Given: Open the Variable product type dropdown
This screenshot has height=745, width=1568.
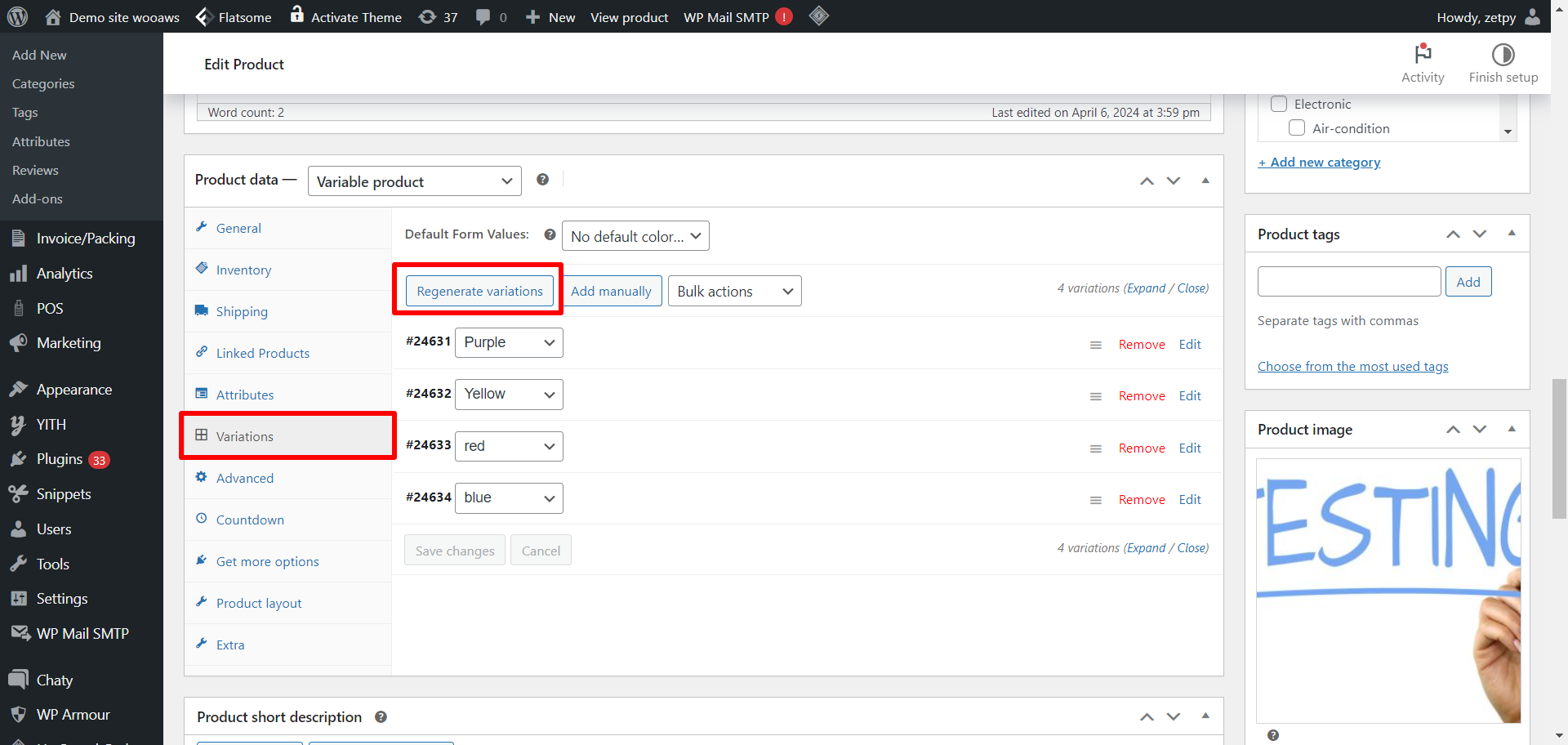Looking at the screenshot, I should 415,181.
